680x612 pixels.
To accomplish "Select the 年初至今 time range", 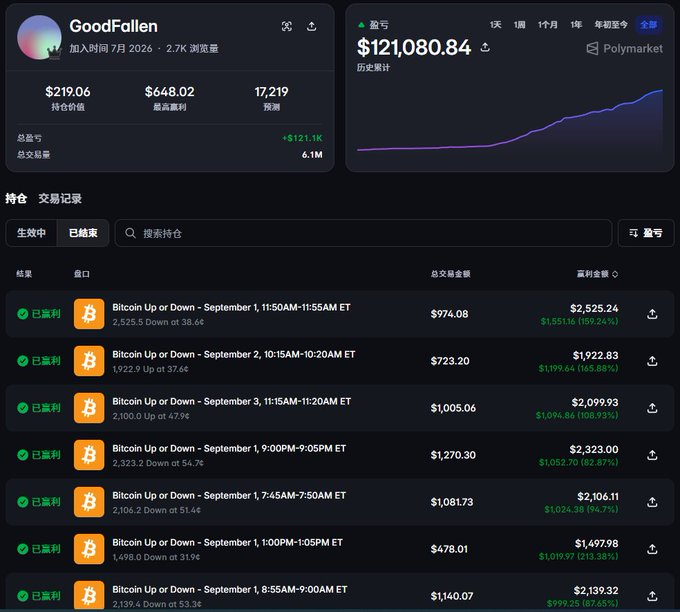I will click(611, 25).
